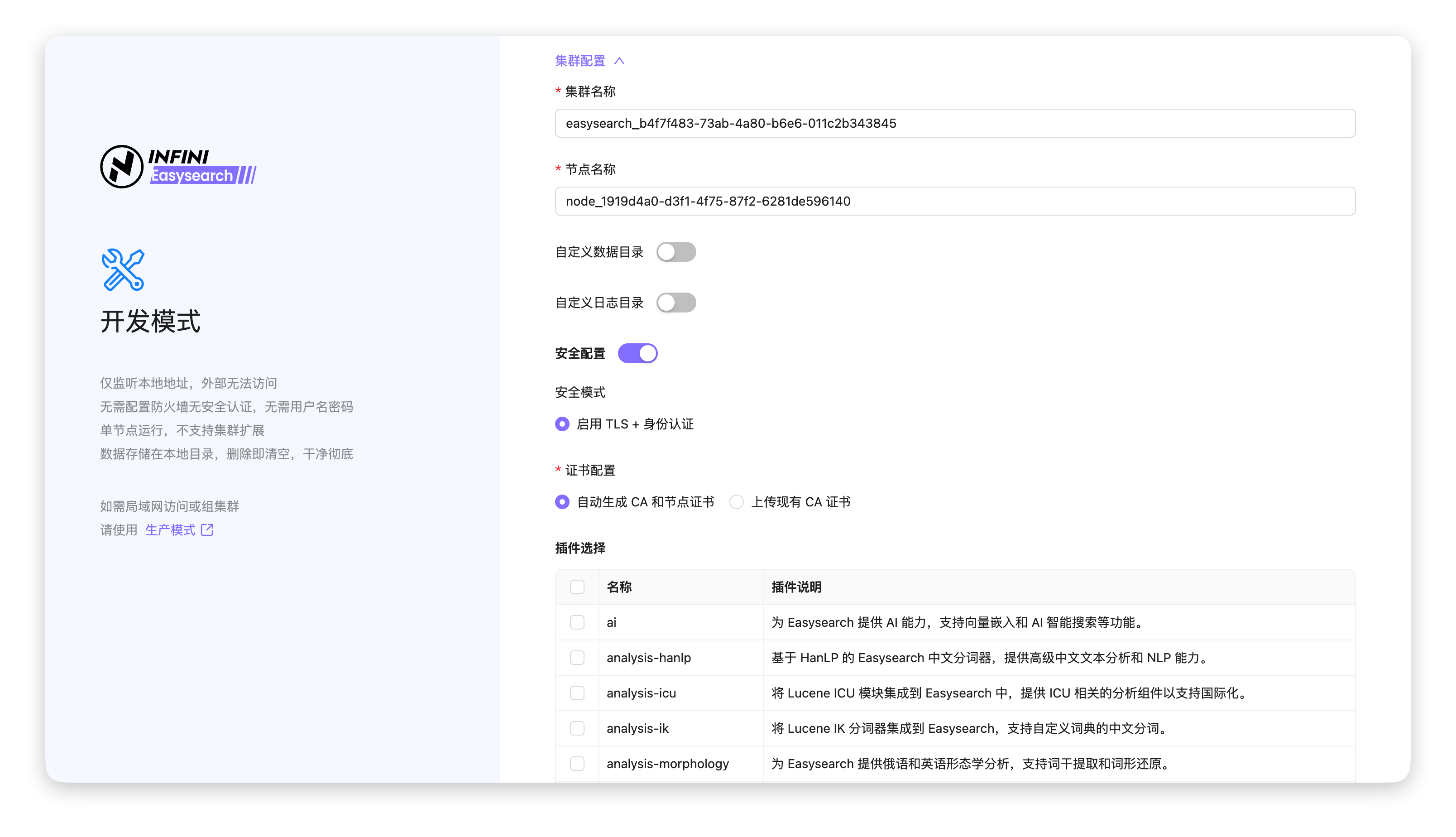
Task: Select 自动生成 CA 和节点证书 option
Action: [x=562, y=502]
